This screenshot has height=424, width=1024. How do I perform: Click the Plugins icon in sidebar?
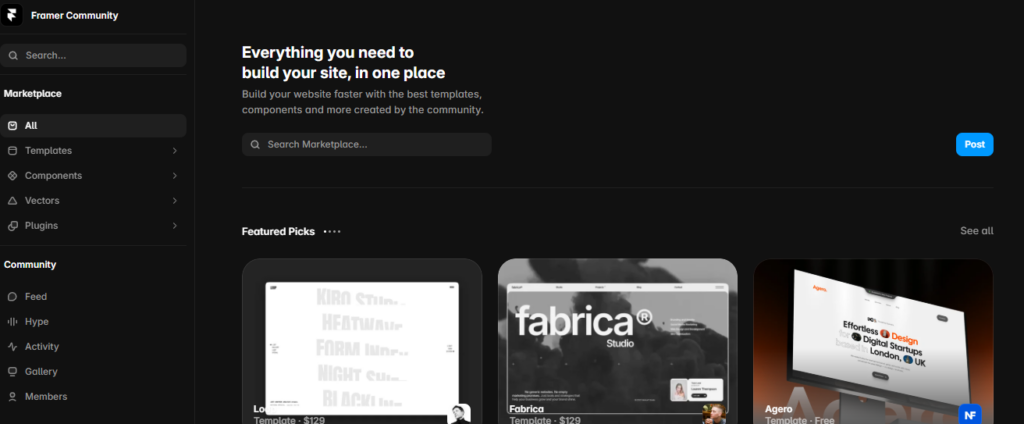(12, 225)
